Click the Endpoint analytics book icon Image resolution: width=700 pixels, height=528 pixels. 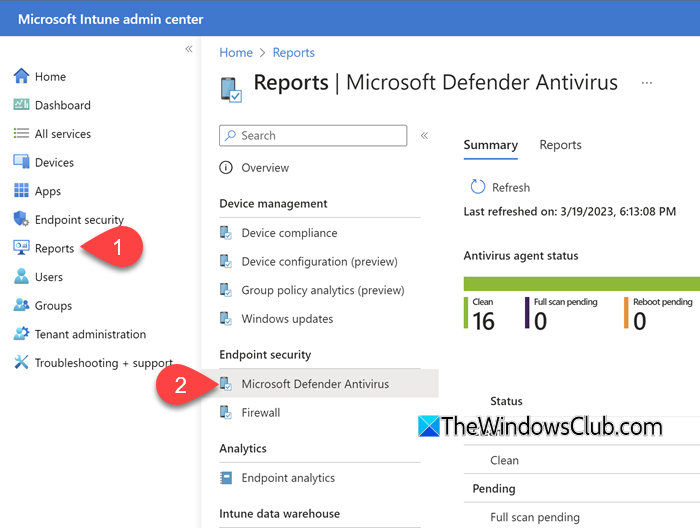point(226,478)
